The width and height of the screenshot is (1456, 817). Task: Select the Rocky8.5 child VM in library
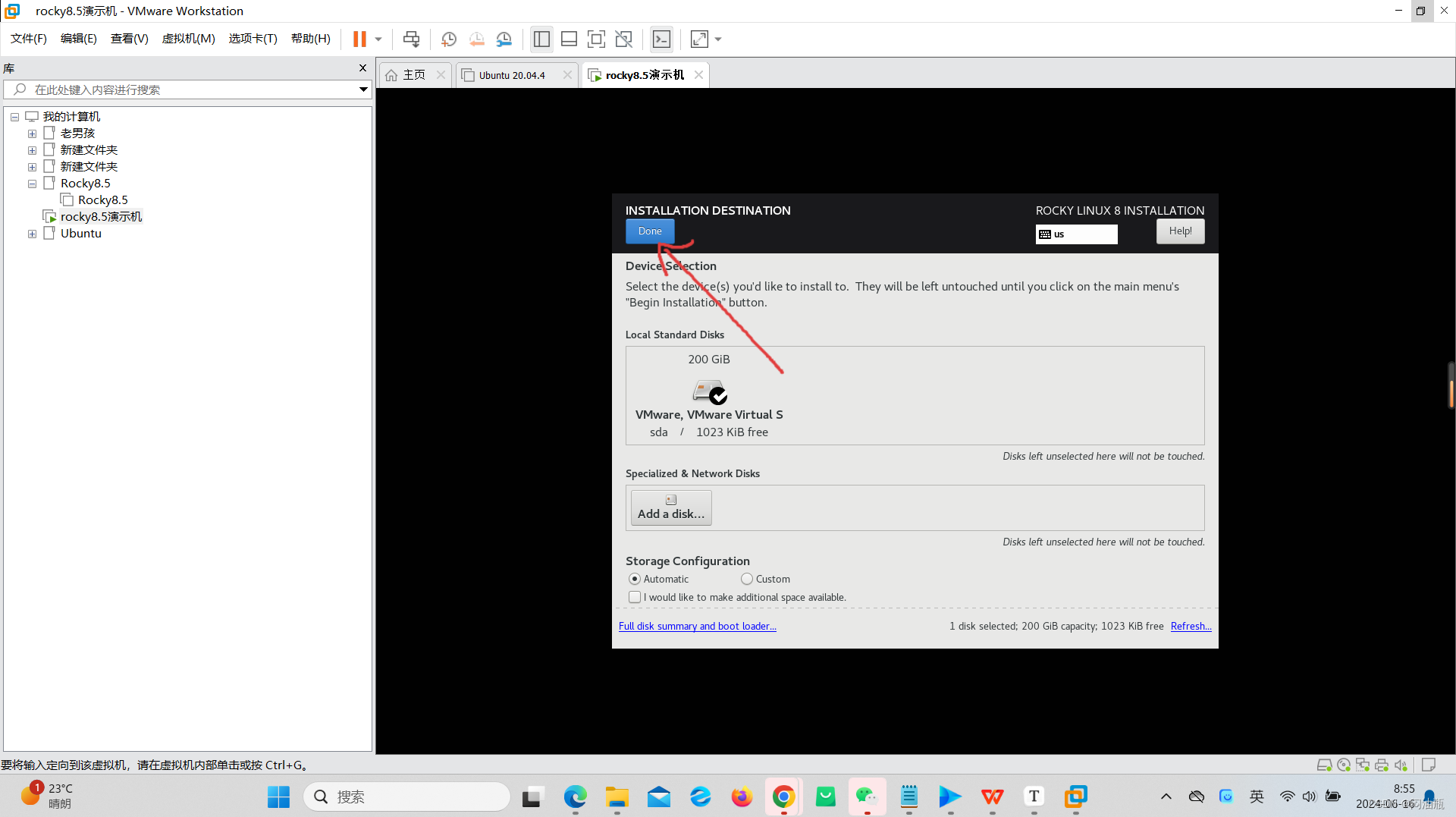click(102, 200)
